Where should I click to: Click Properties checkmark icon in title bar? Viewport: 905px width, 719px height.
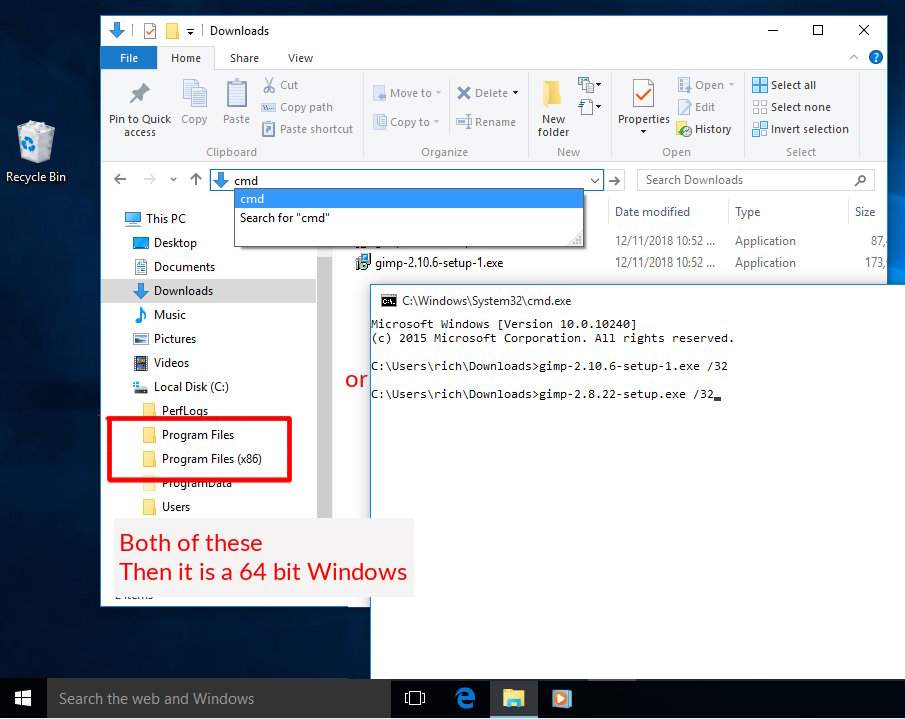149,31
